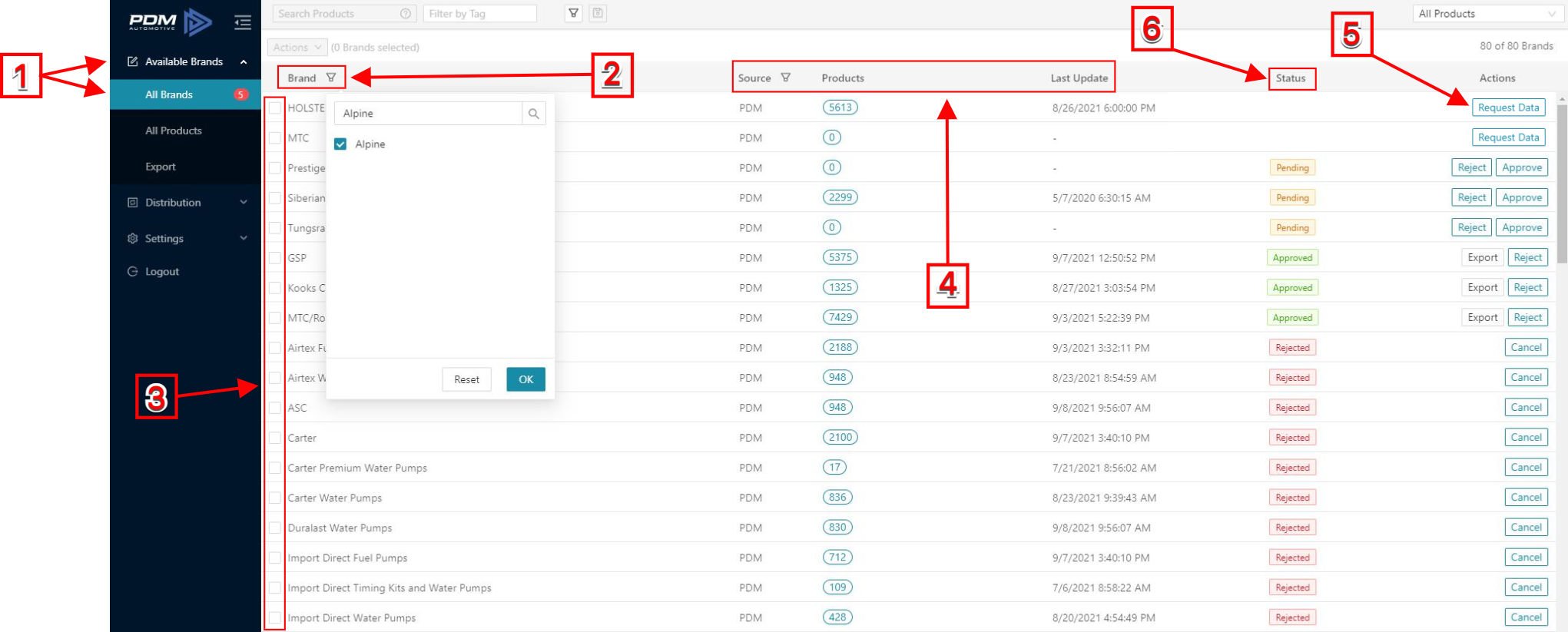
Task: Open product count 109 for Import Direct Timing Kits
Action: (x=837, y=587)
